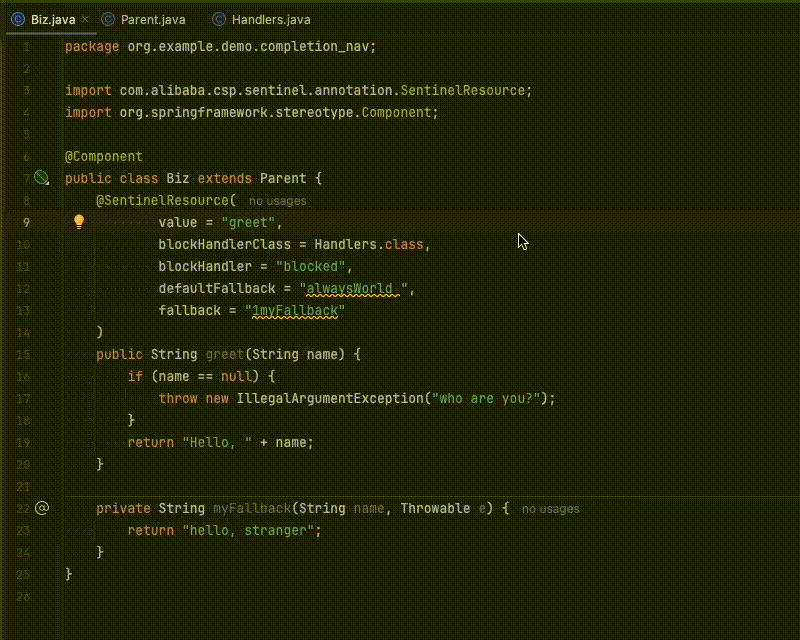Click the "who are you?" string

point(486,398)
